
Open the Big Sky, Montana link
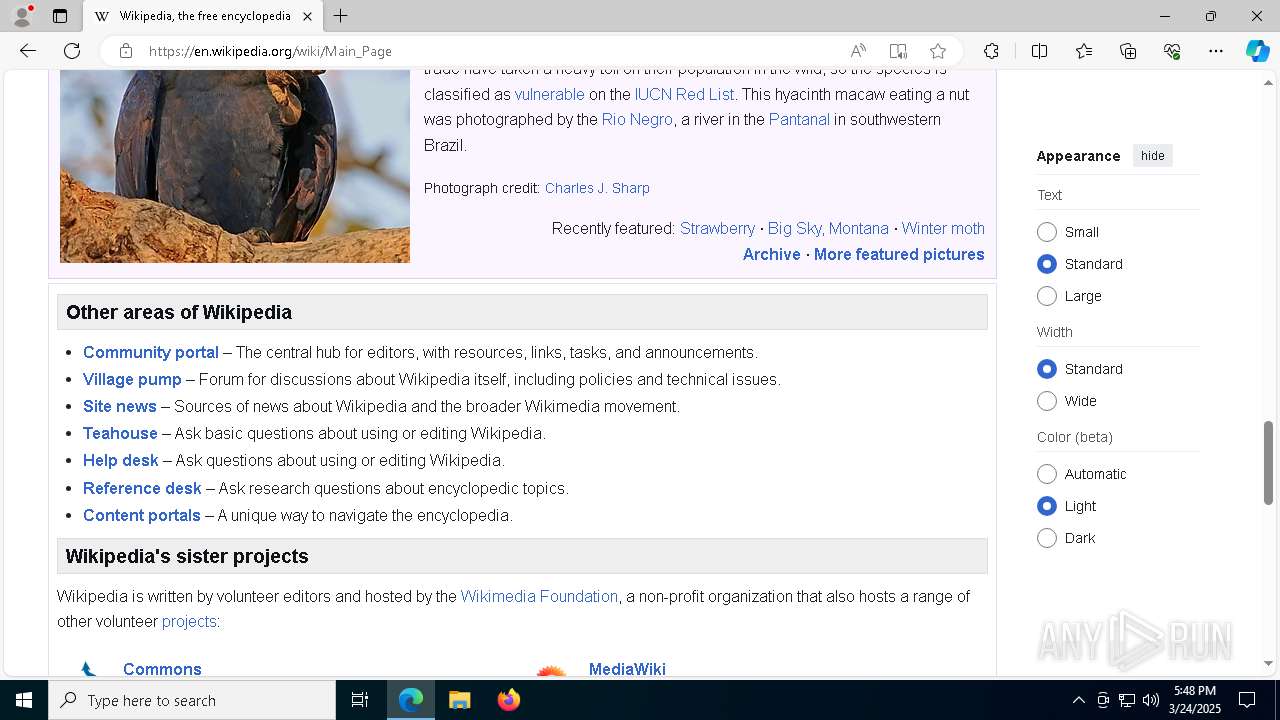tap(828, 228)
